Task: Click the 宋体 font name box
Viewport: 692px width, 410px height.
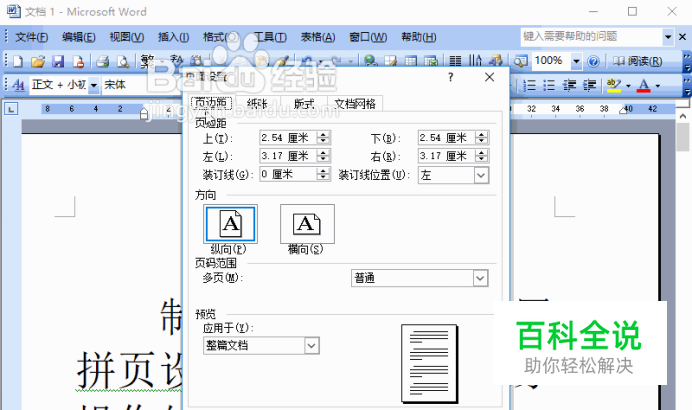Action: pyautogui.click(x=141, y=85)
